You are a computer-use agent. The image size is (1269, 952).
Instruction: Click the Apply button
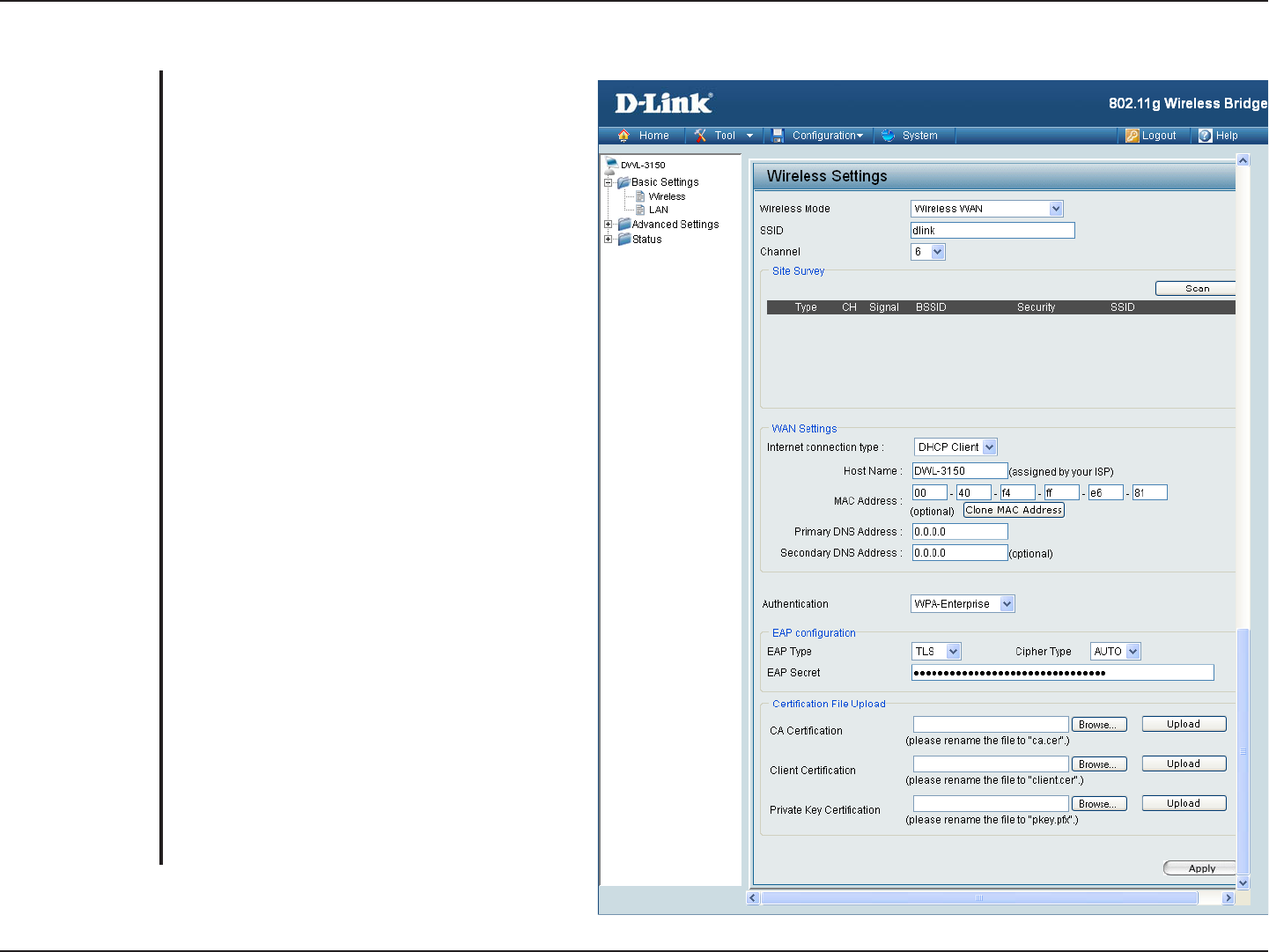1199,868
